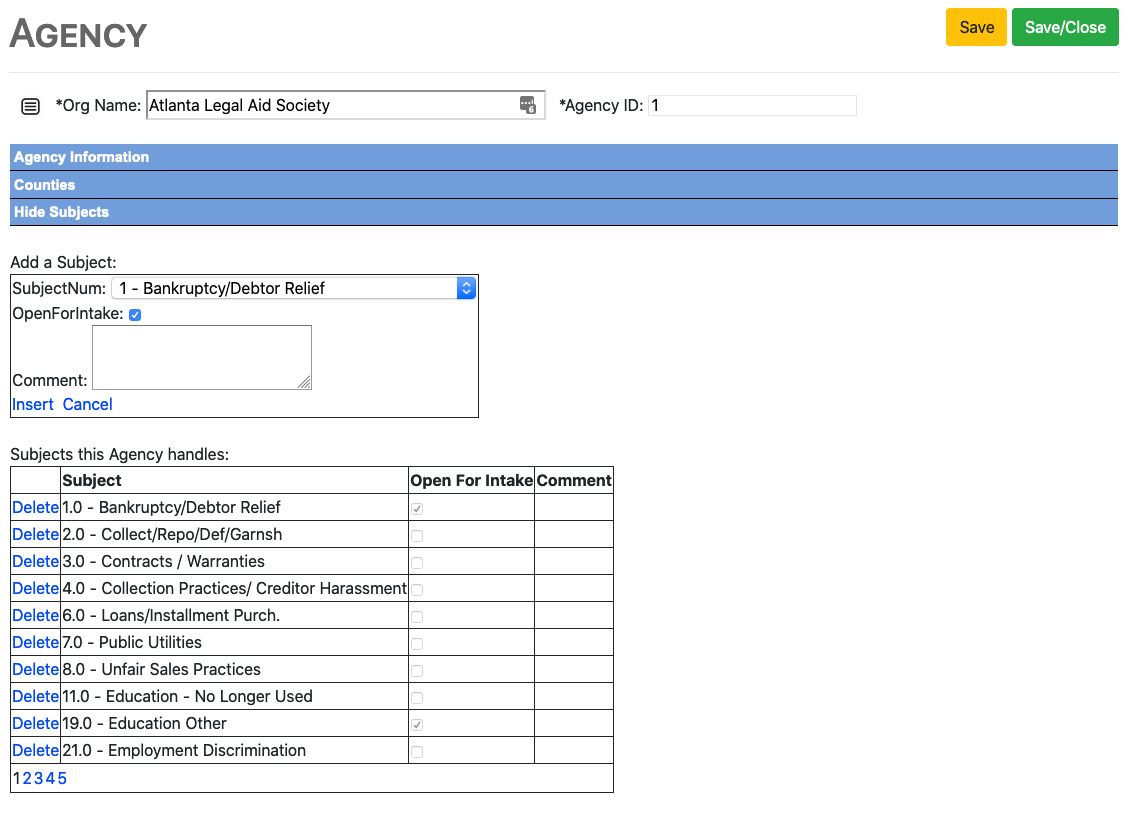This screenshot has width=1133, height=816.
Task: Jump to page 5 of subjects
Action: tap(62, 778)
